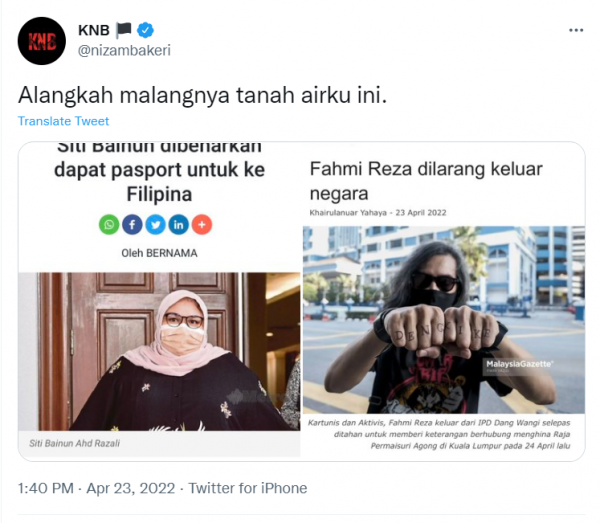
Task: Click the Twitter for iPhone source link
Action: [248, 488]
